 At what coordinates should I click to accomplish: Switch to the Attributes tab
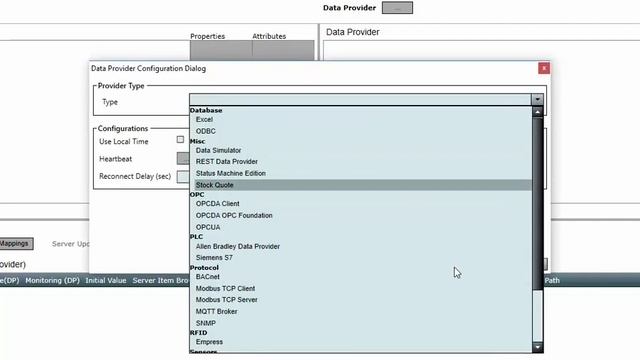(x=269, y=36)
